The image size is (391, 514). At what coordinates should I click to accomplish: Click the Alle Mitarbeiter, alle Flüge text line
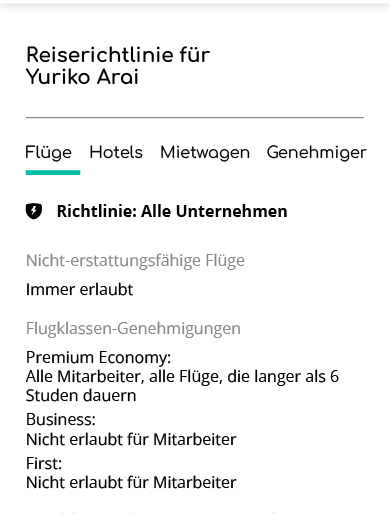click(182, 377)
